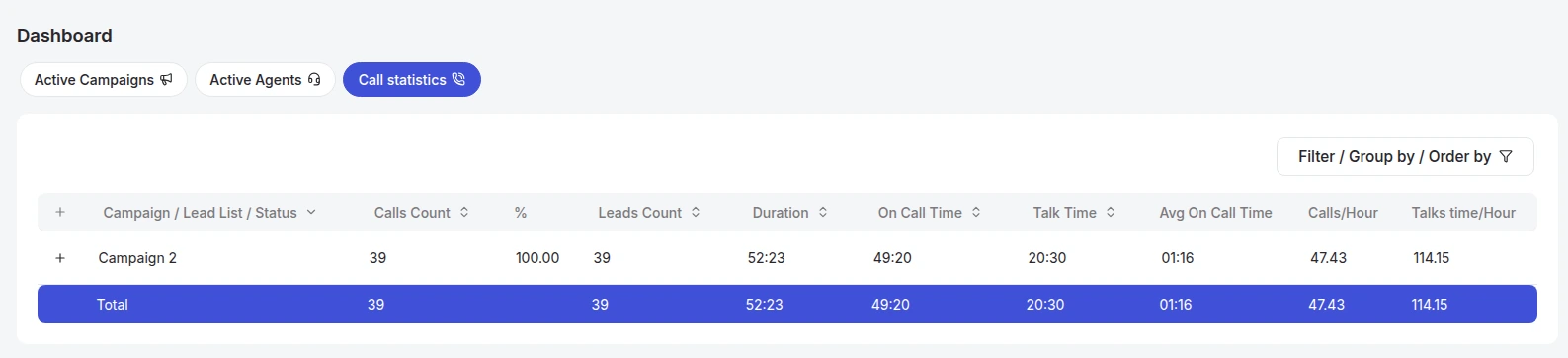Sort by Calls Count arrows icon

[464, 213]
